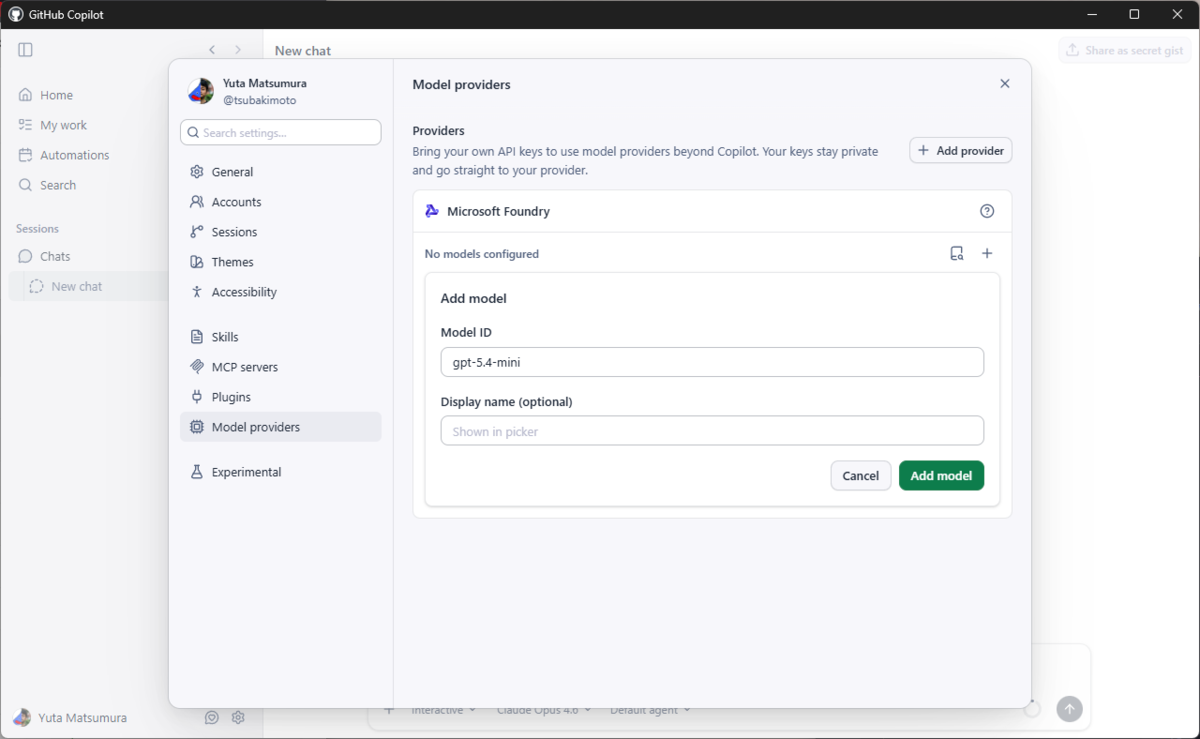Open Microsoft Foundry help icon
1200x739 pixels.
point(987,211)
